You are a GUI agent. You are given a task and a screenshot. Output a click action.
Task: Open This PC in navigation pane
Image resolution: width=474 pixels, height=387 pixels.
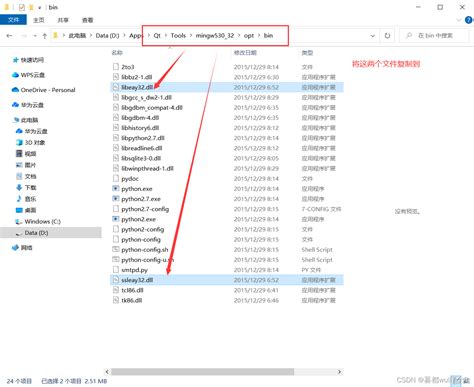pyautogui.click(x=26, y=120)
